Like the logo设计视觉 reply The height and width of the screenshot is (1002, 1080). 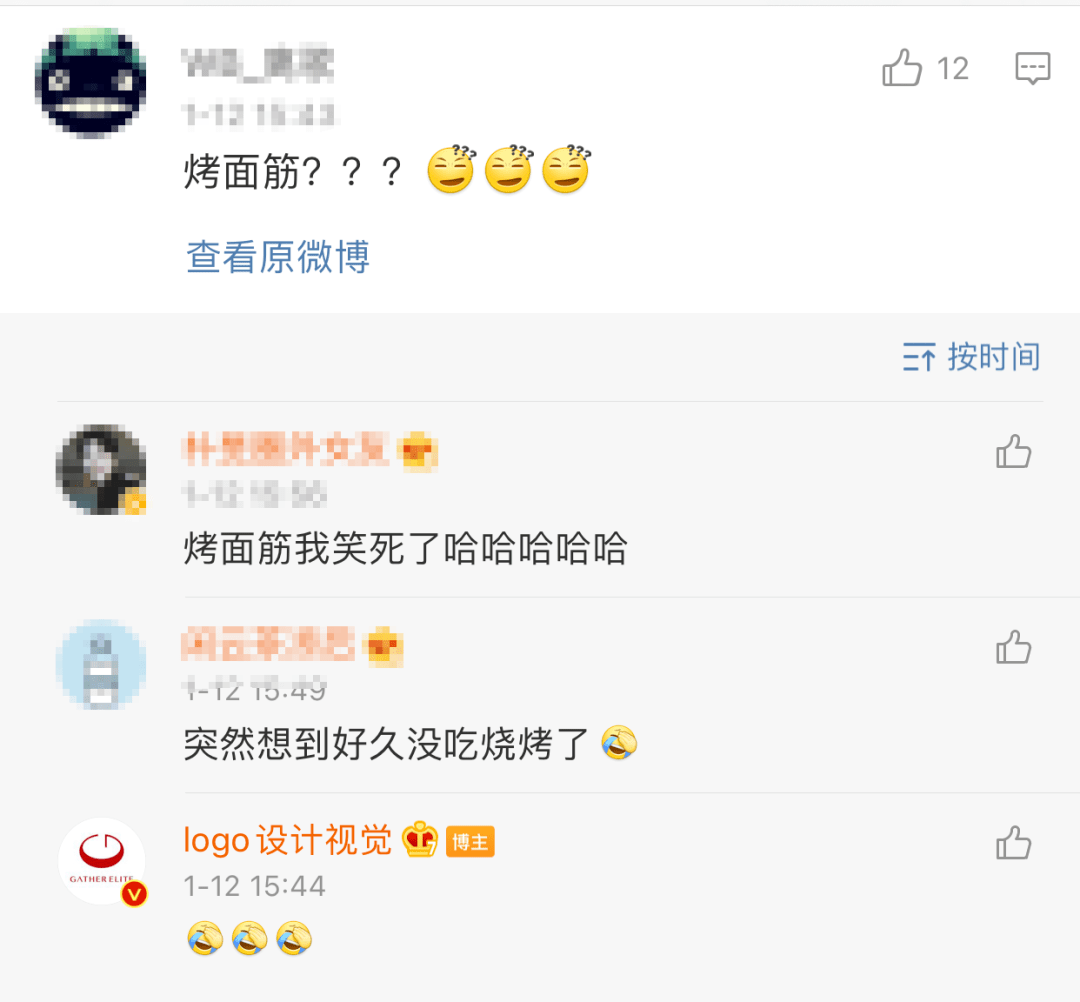1013,843
